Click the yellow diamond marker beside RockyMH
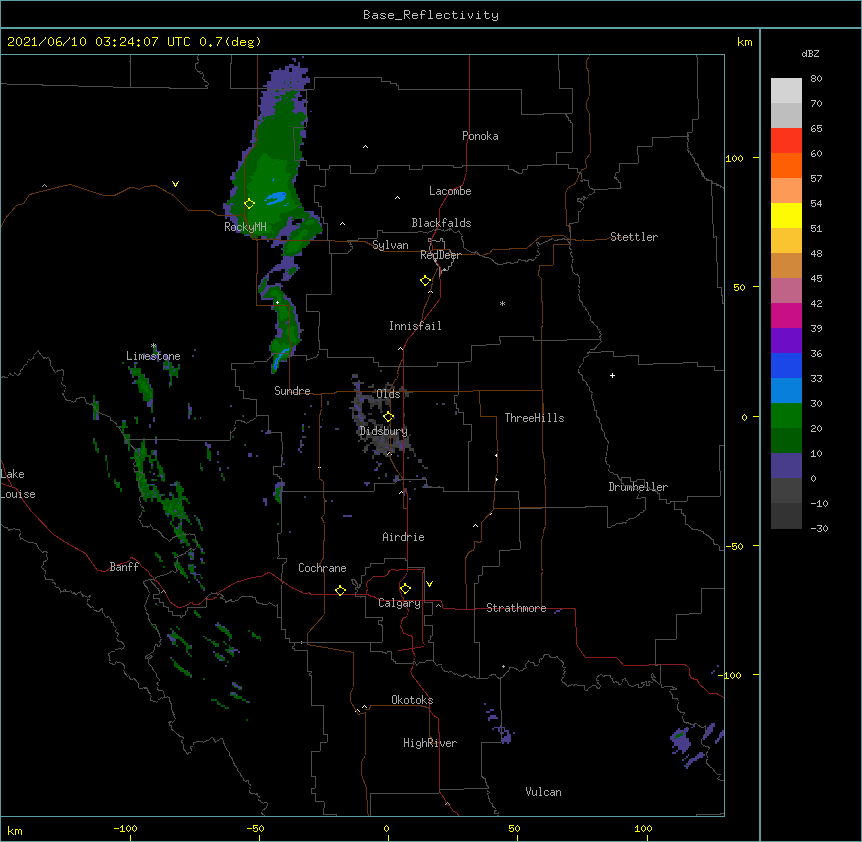862x842 pixels. (249, 204)
